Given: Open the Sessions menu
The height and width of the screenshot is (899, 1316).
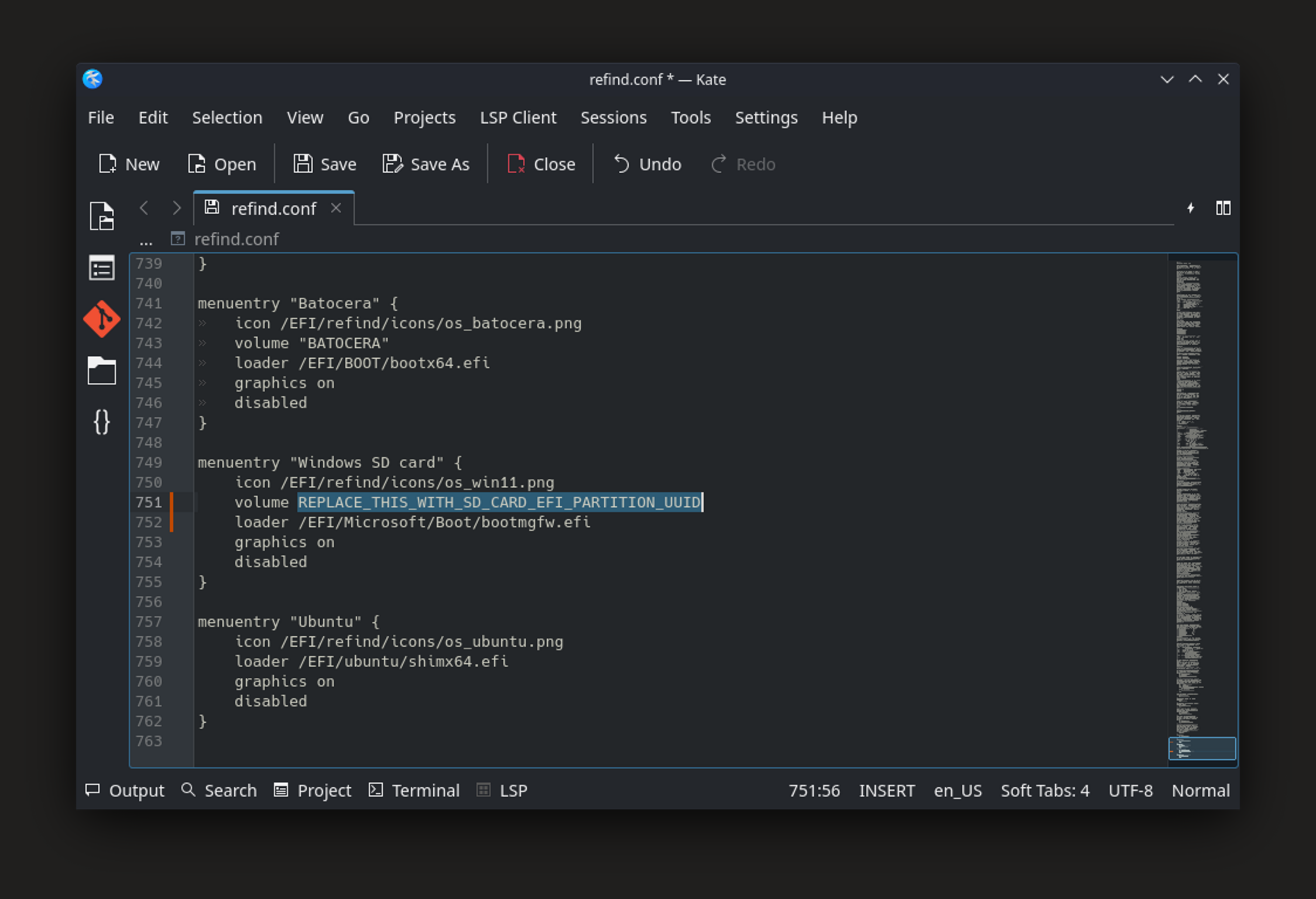Looking at the screenshot, I should [613, 118].
